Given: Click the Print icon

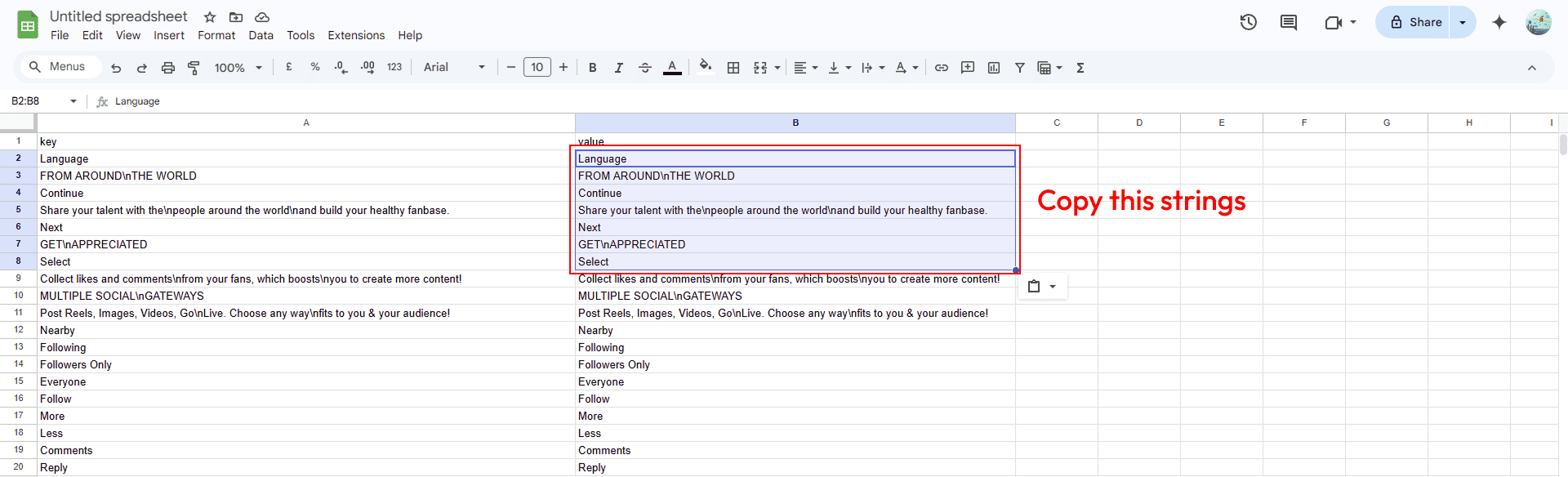Looking at the screenshot, I should point(168,68).
